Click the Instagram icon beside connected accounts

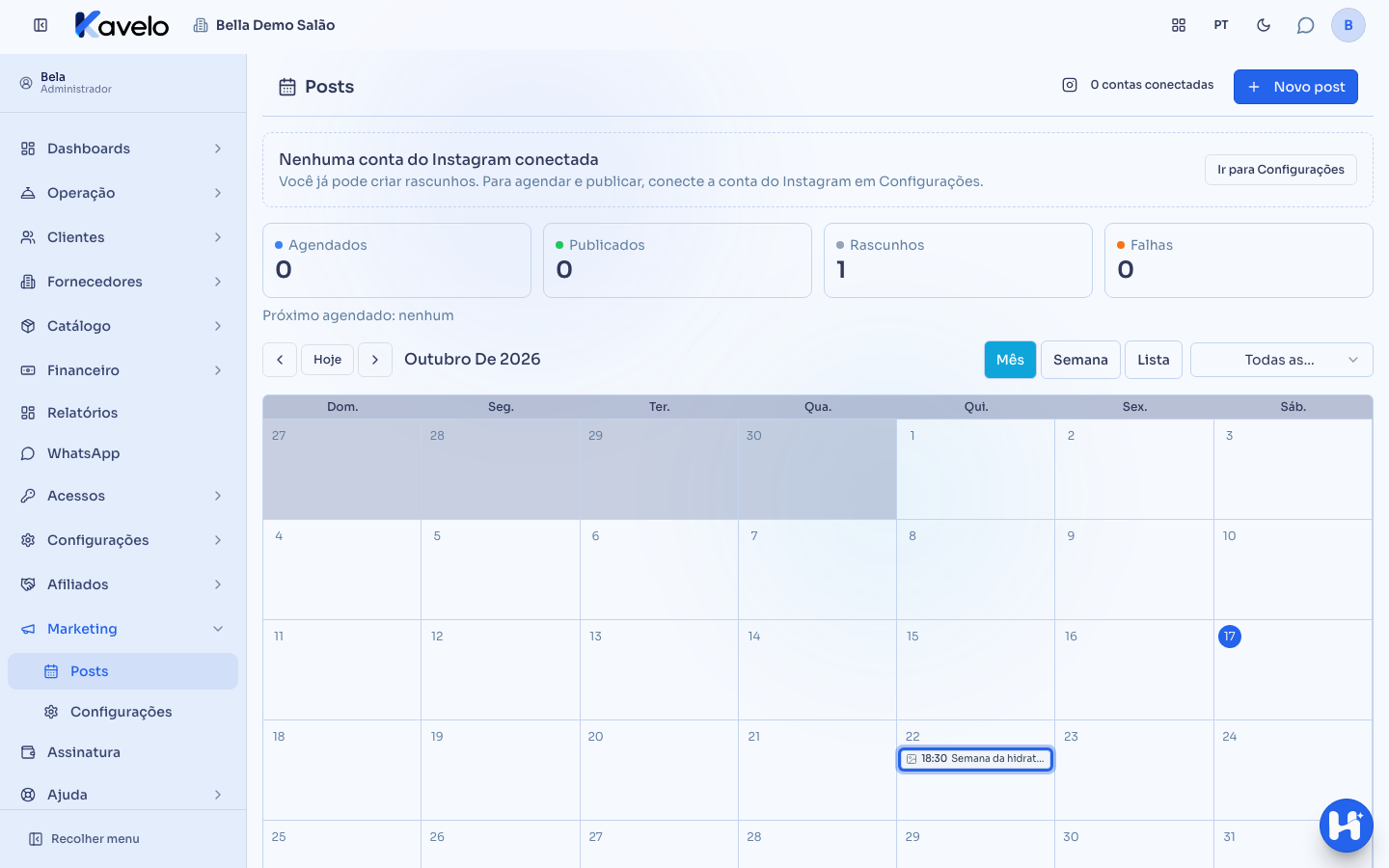[1070, 85]
